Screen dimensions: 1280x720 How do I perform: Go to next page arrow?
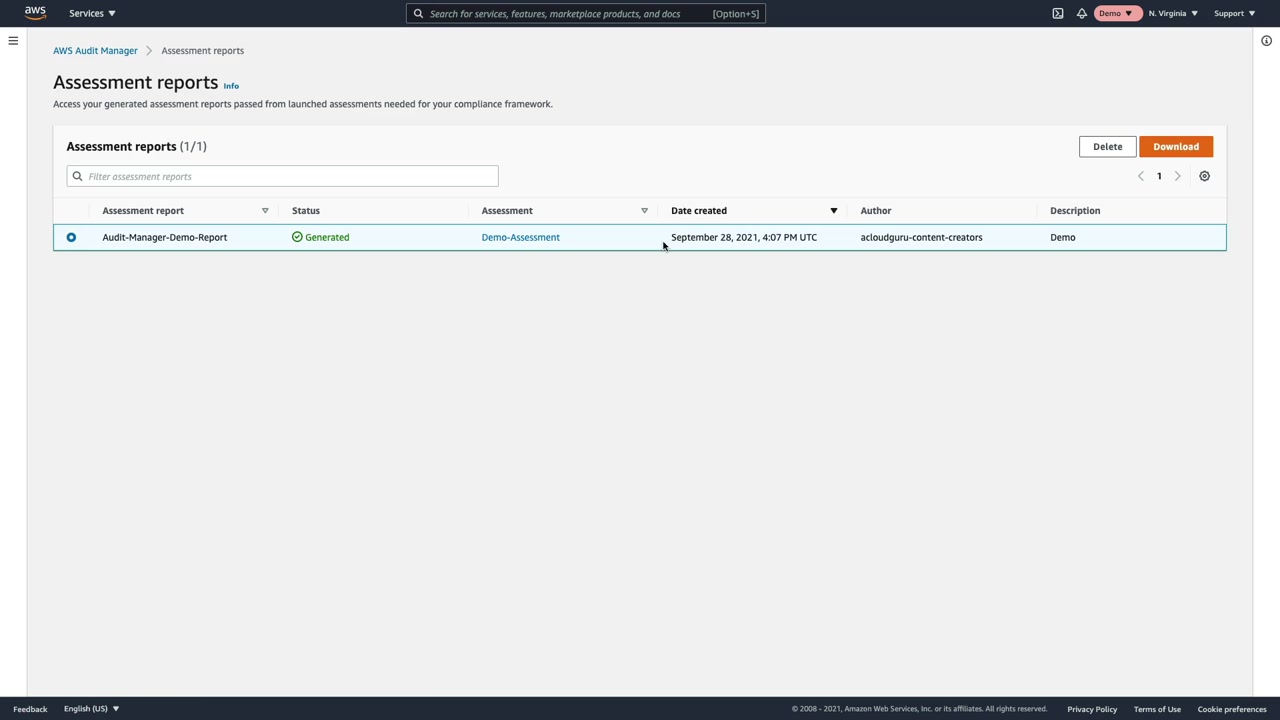click(x=1177, y=176)
